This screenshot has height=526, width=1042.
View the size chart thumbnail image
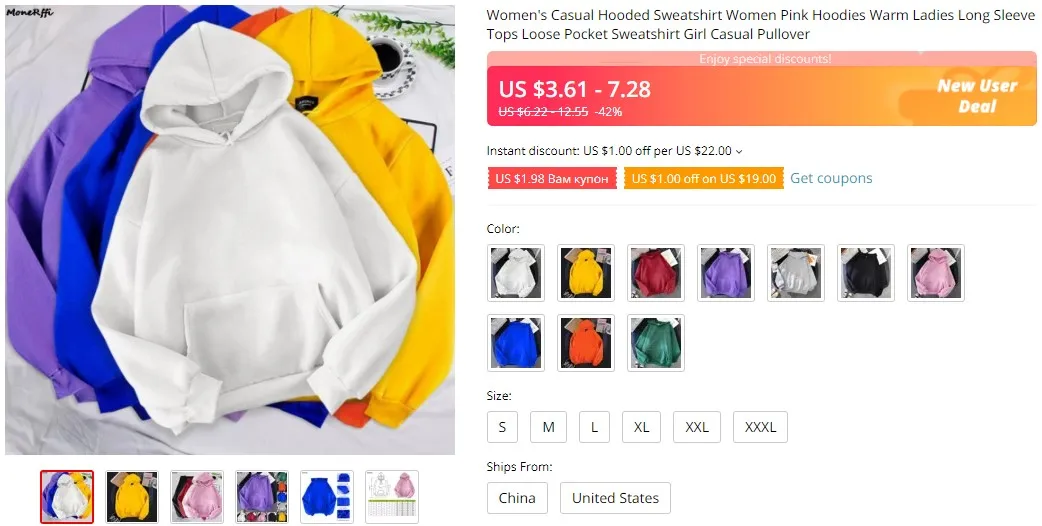point(392,497)
